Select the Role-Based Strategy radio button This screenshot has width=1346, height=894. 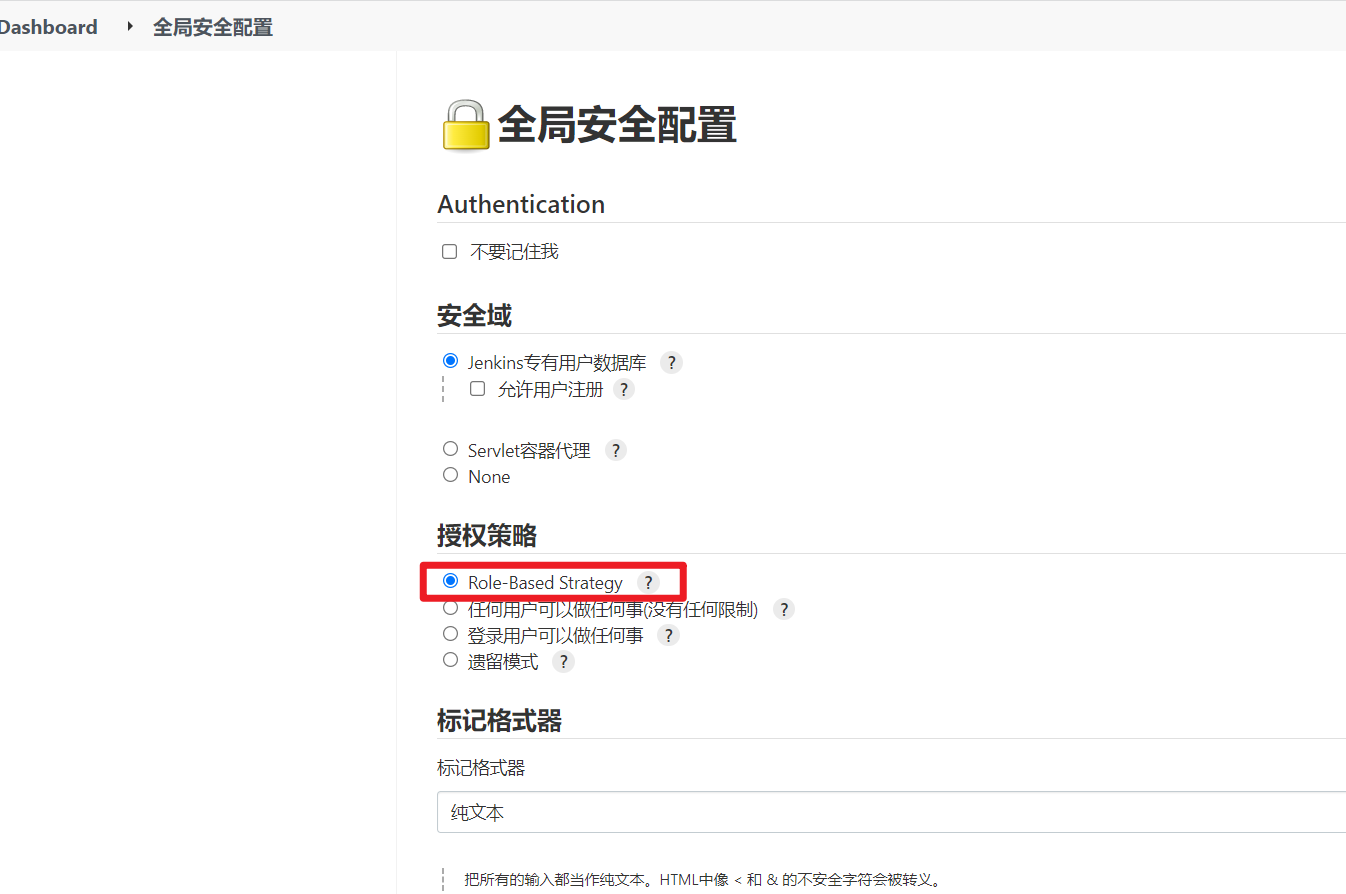coord(450,581)
